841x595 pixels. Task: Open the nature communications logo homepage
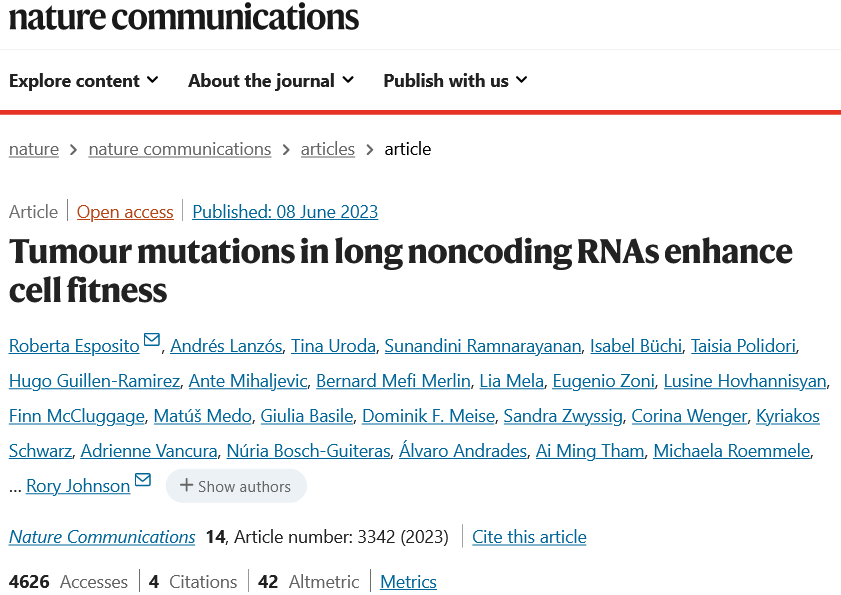(x=183, y=17)
